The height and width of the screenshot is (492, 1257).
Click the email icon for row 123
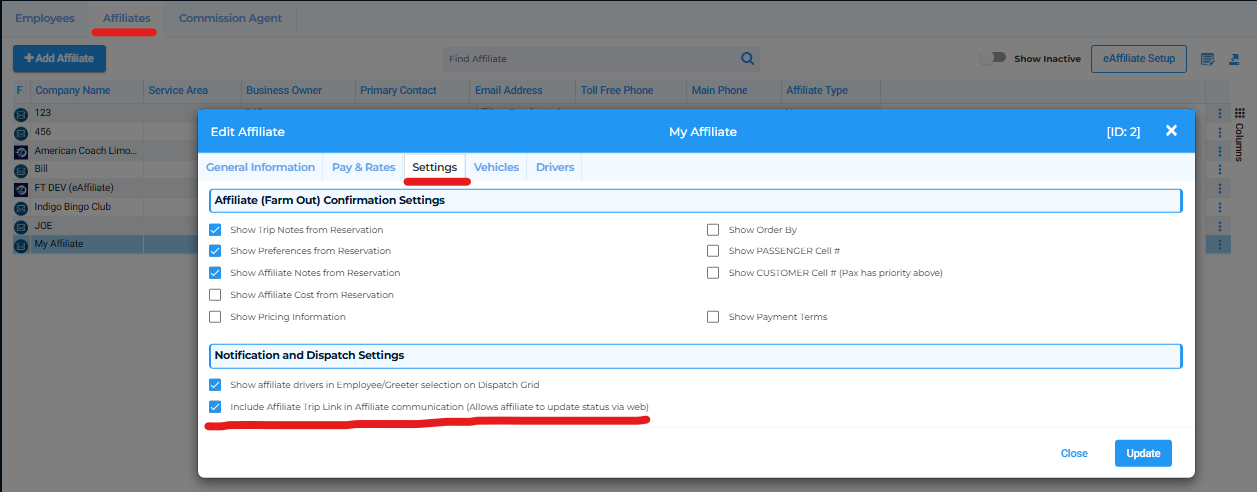coord(20,114)
